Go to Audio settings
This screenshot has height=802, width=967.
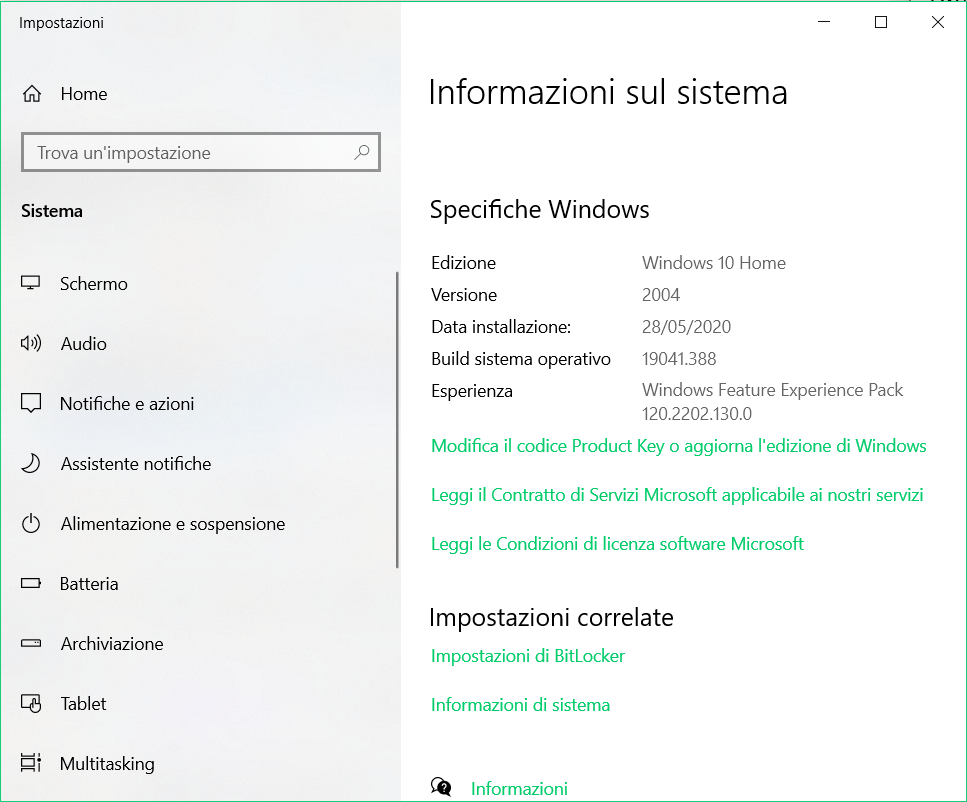point(84,344)
